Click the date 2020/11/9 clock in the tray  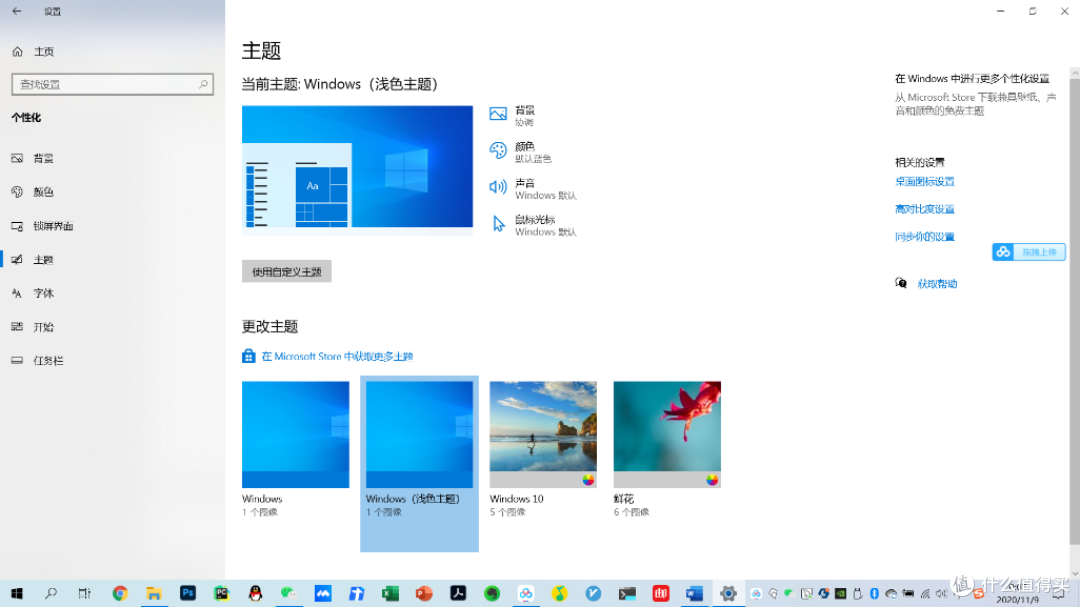coord(1017,599)
